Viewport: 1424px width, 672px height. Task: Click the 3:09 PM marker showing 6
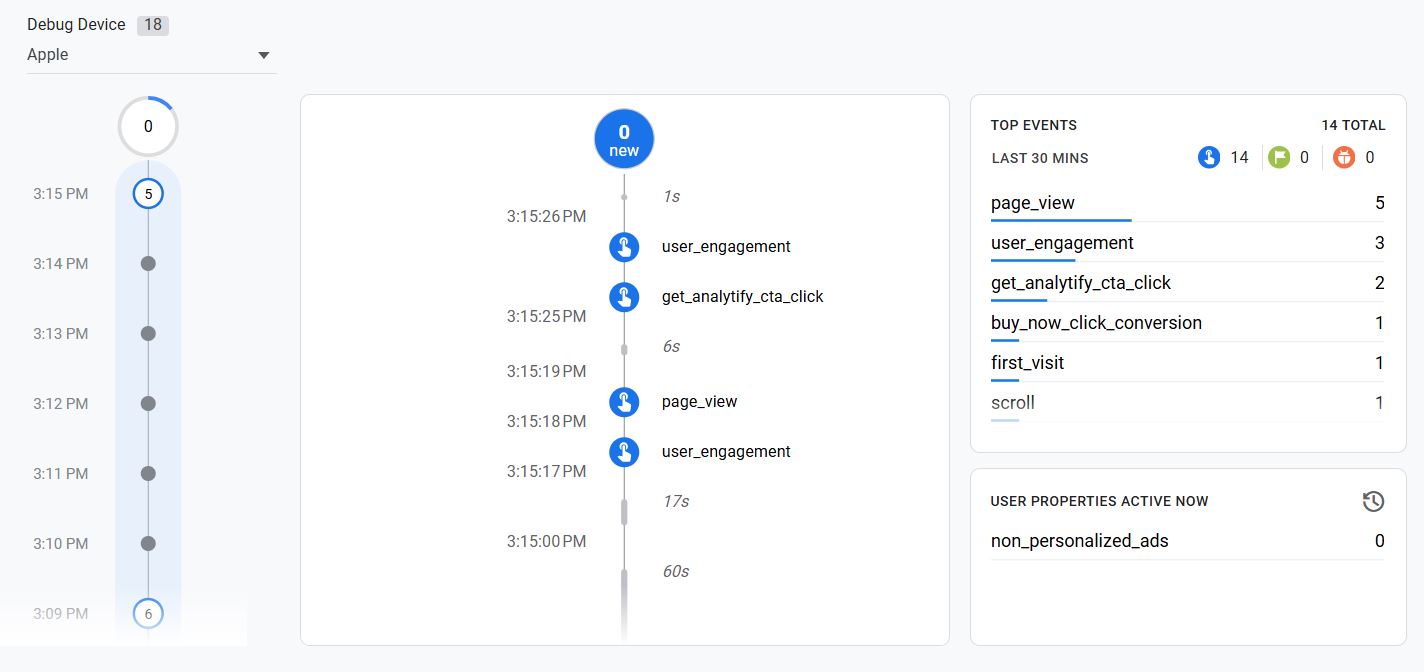point(148,614)
